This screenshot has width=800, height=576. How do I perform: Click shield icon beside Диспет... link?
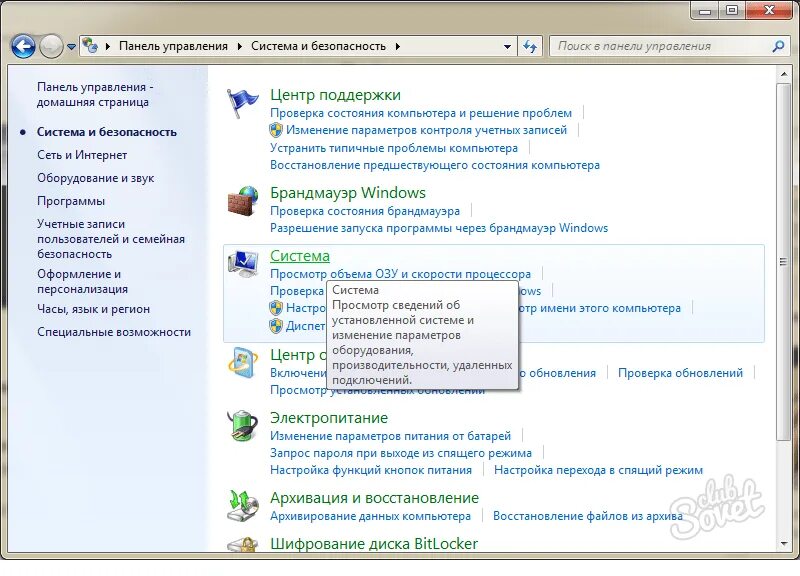click(276, 325)
